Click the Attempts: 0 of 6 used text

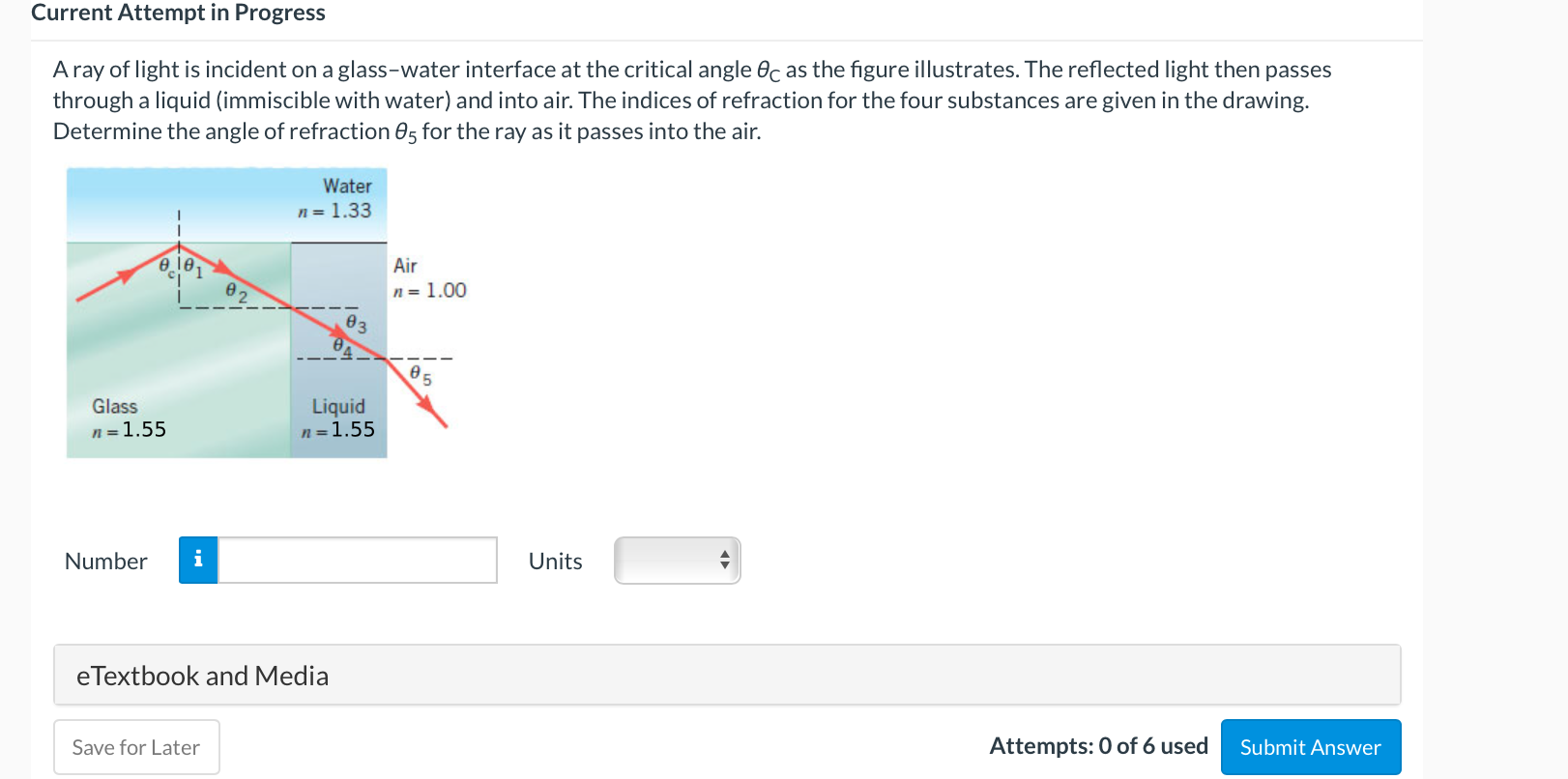tap(1097, 745)
